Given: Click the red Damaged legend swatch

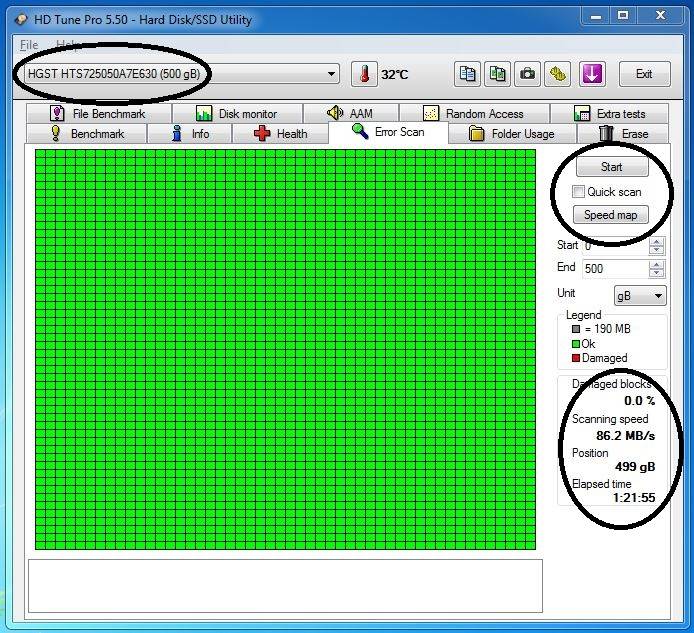Looking at the screenshot, I should (576, 358).
